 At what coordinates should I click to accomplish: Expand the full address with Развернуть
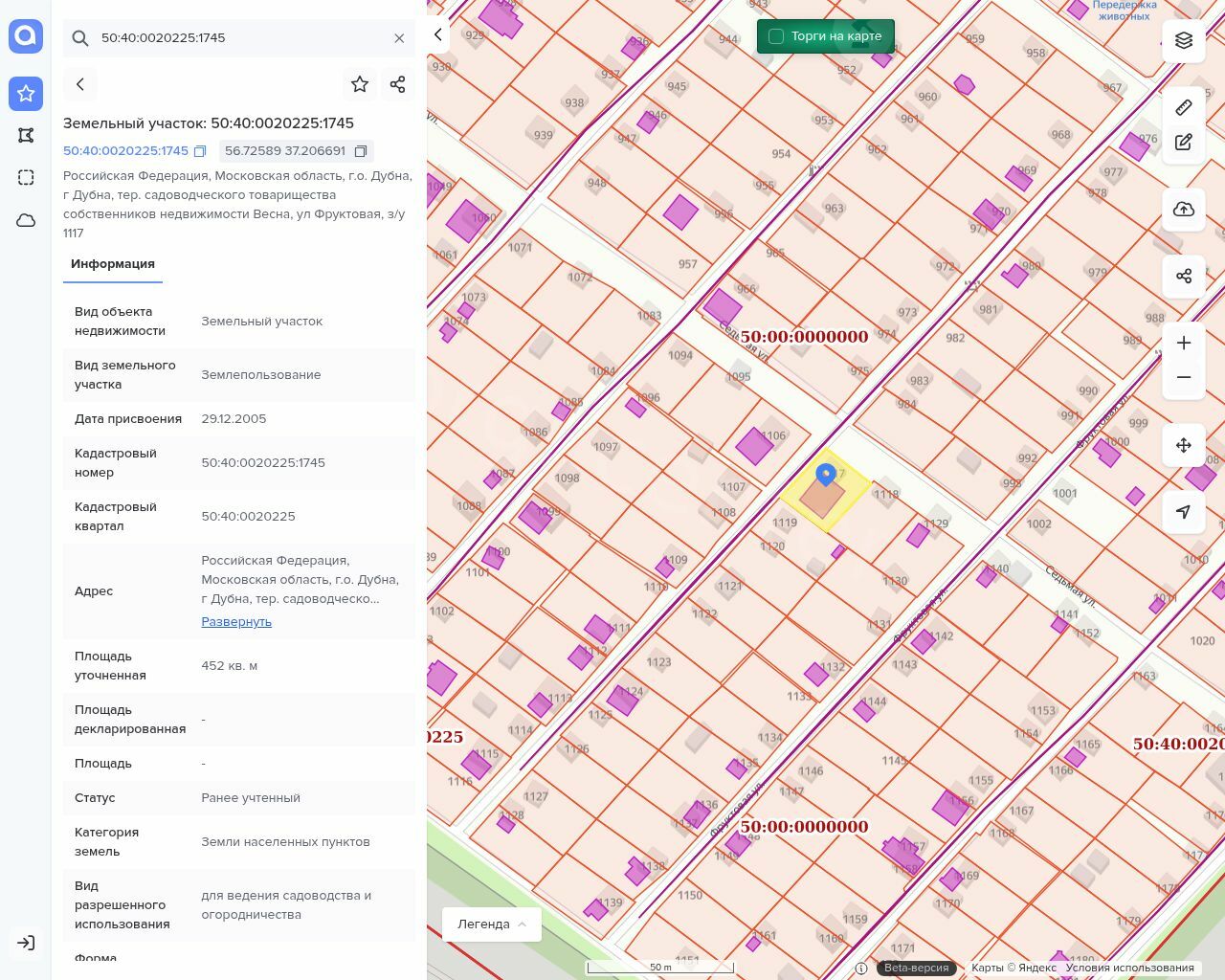[x=236, y=621]
